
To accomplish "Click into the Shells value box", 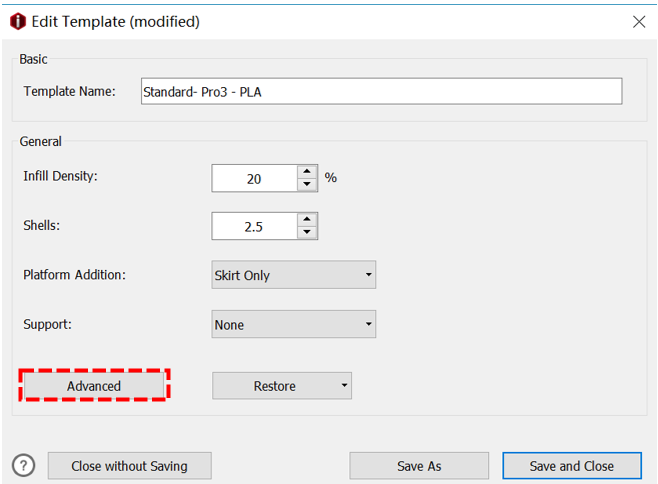I will pyautogui.click(x=254, y=227).
